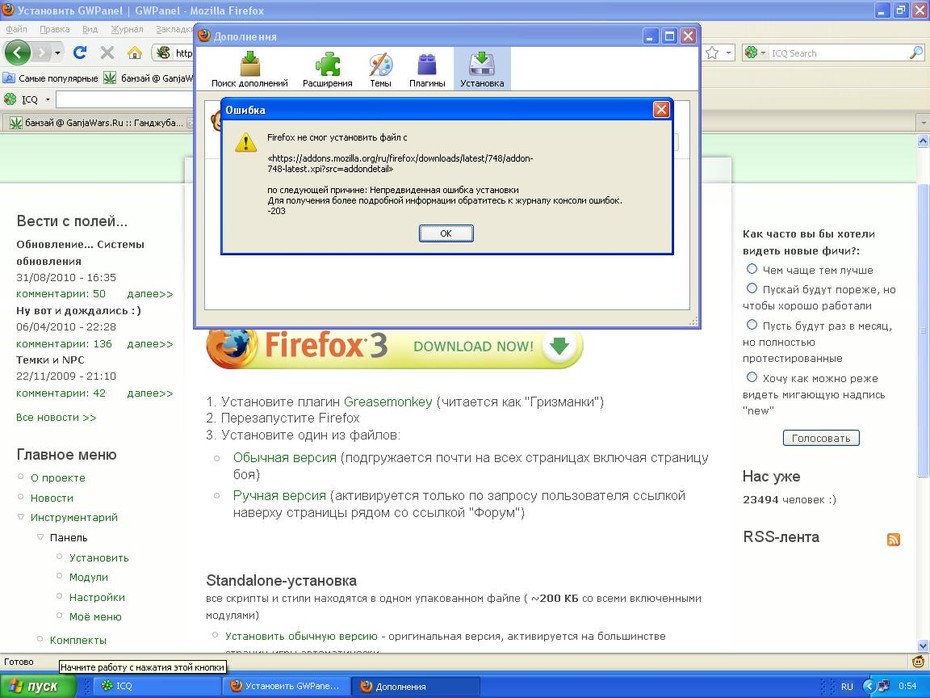Open the list all tabs dropdown

923,123
